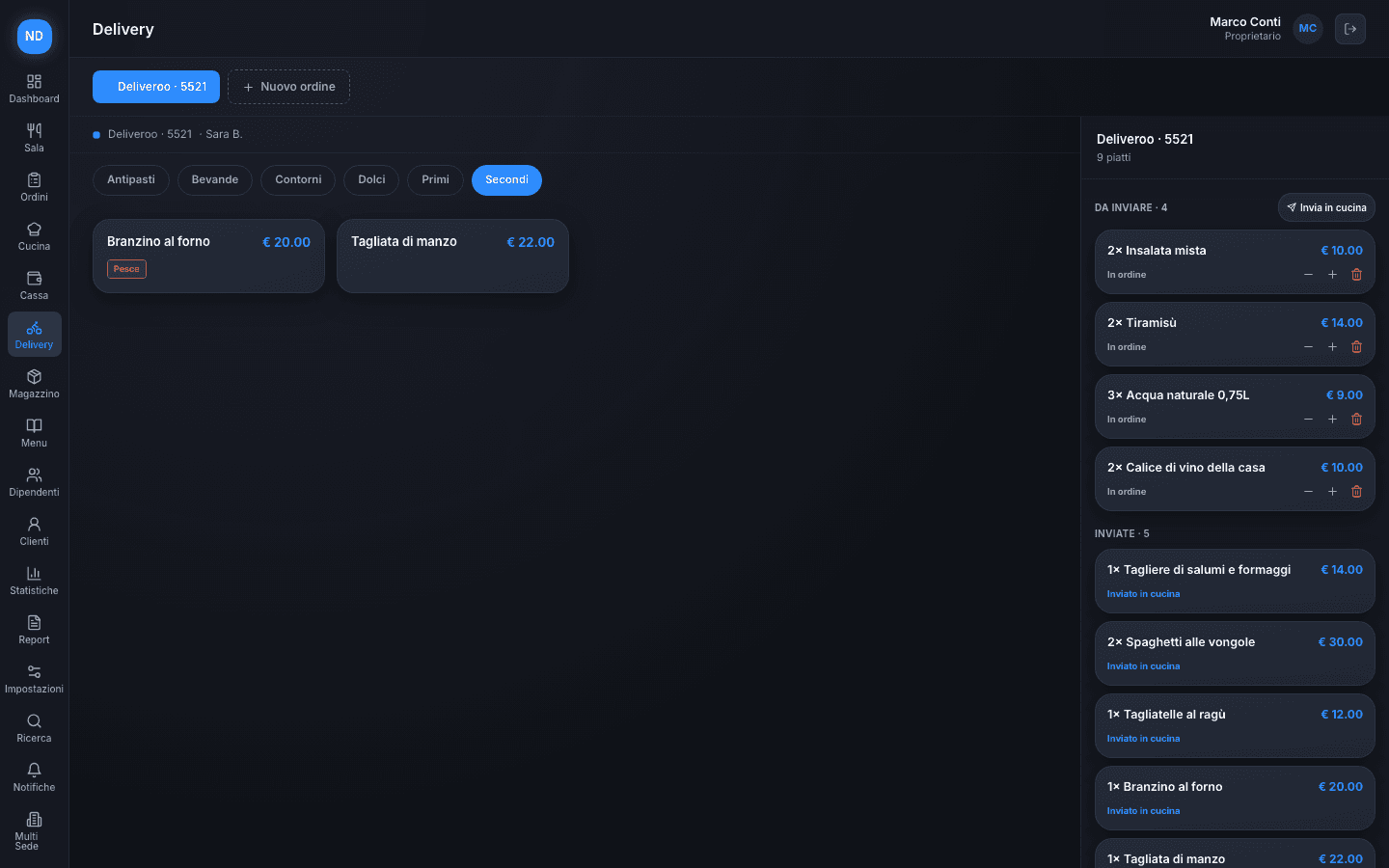Increase Calice di vino della casa quantity
The height and width of the screenshot is (868, 1389).
click(1332, 492)
